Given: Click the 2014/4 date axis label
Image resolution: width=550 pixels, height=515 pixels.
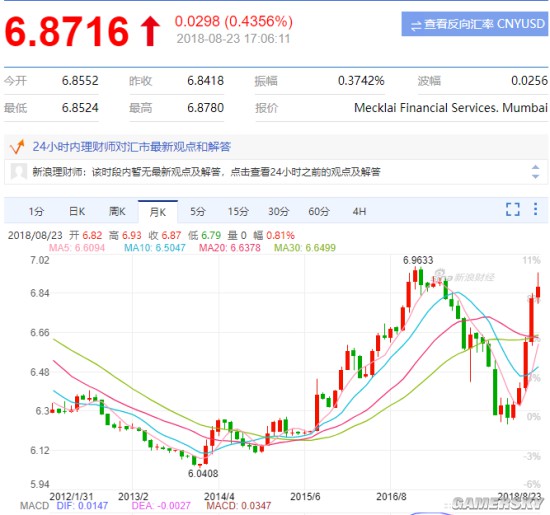Looking at the screenshot, I should pos(219,497).
